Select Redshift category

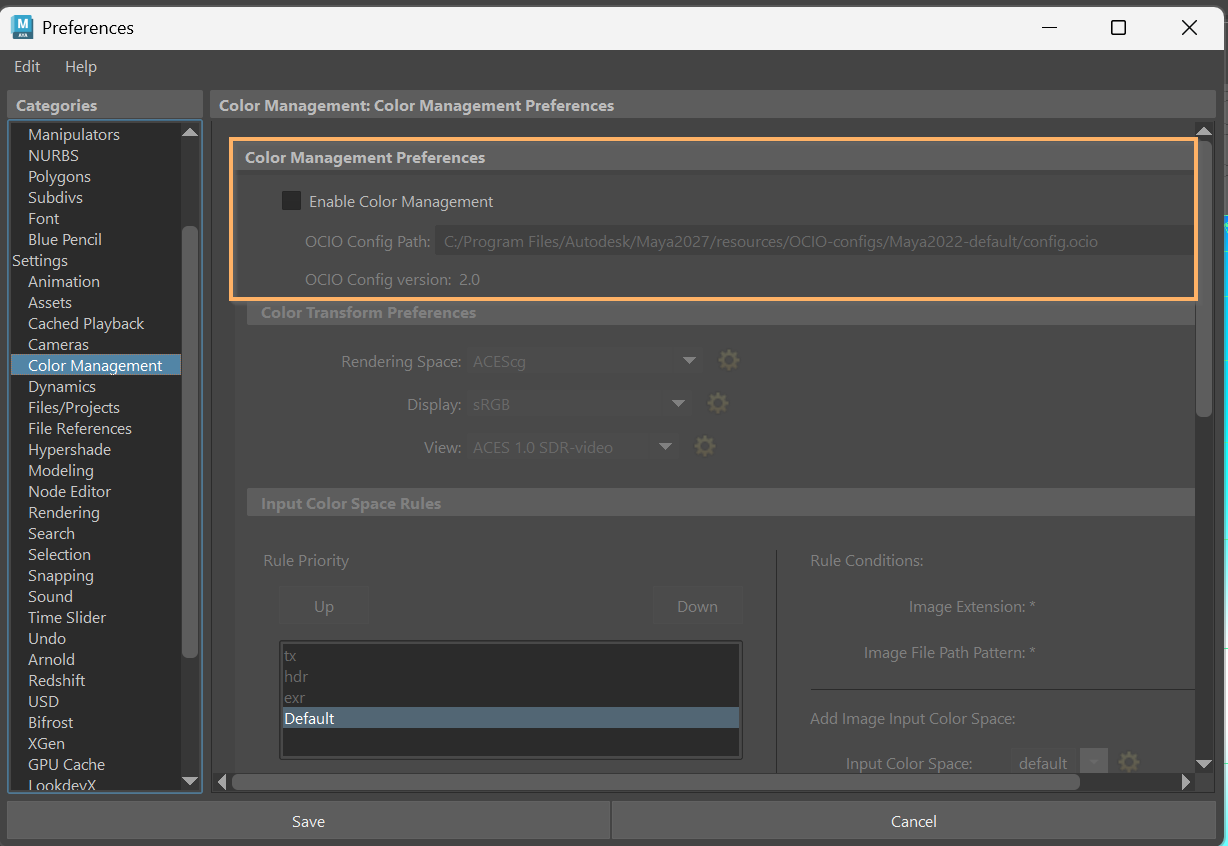(x=57, y=680)
